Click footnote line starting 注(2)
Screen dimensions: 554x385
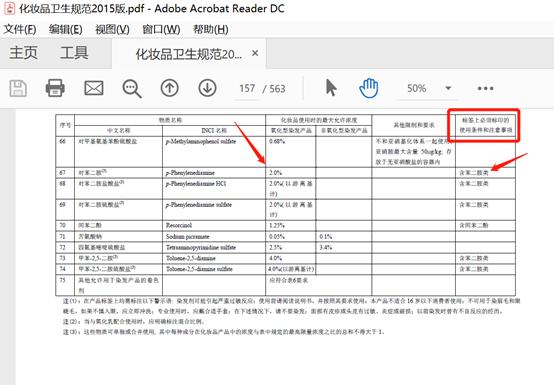tap(134, 322)
